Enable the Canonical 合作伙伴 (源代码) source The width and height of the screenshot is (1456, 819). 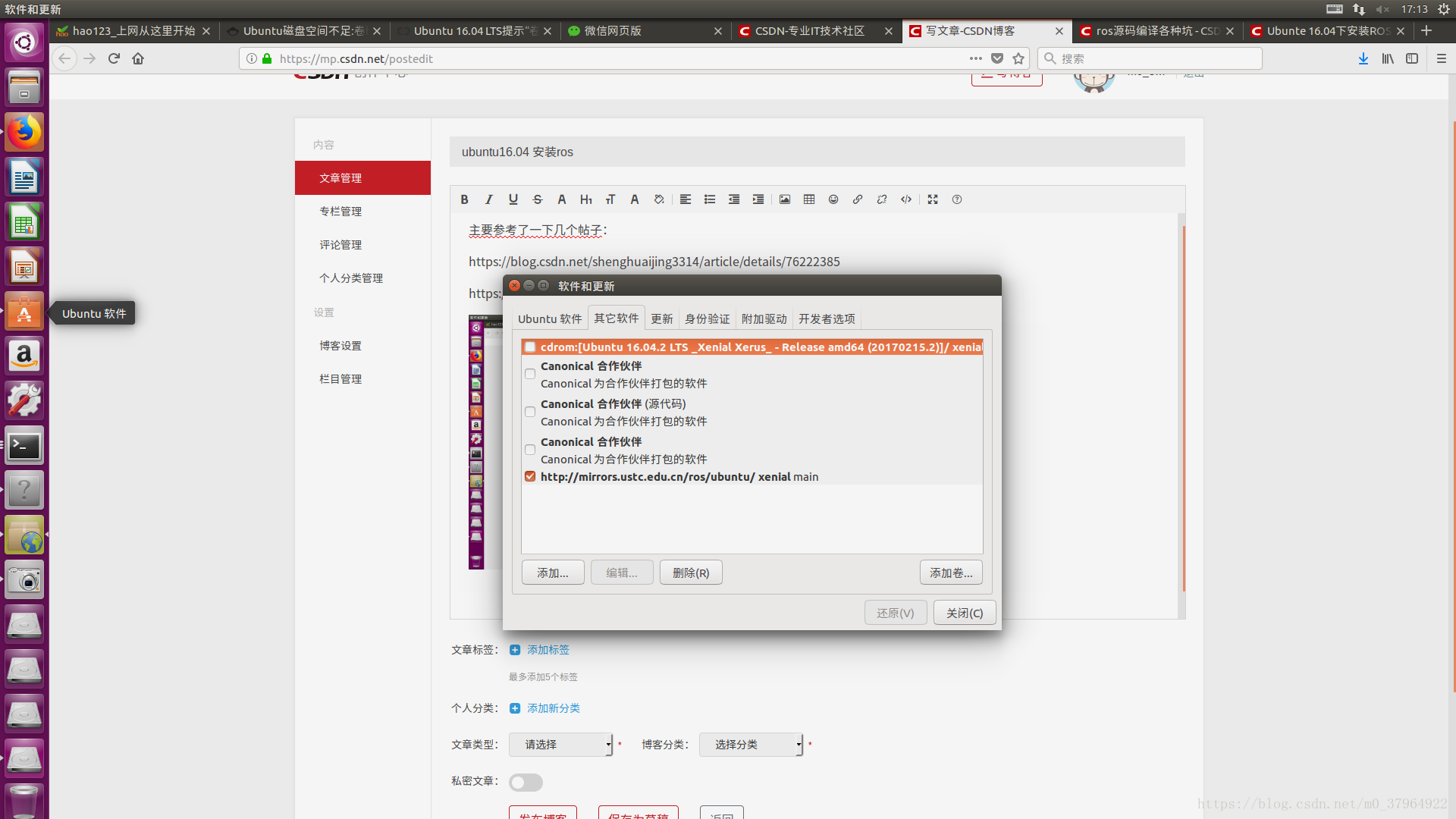tap(530, 412)
